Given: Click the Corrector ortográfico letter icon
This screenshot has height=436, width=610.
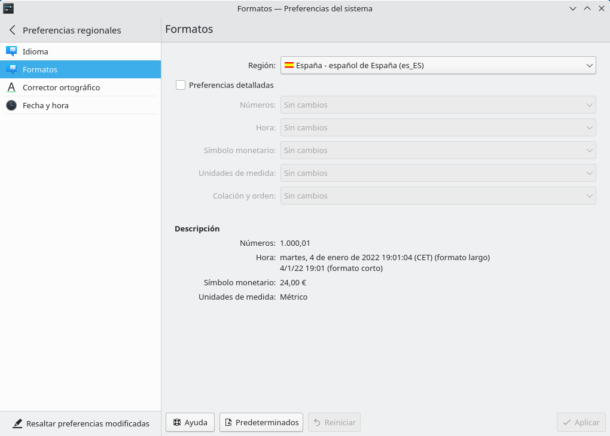Looking at the screenshot, I should [11, 87].
